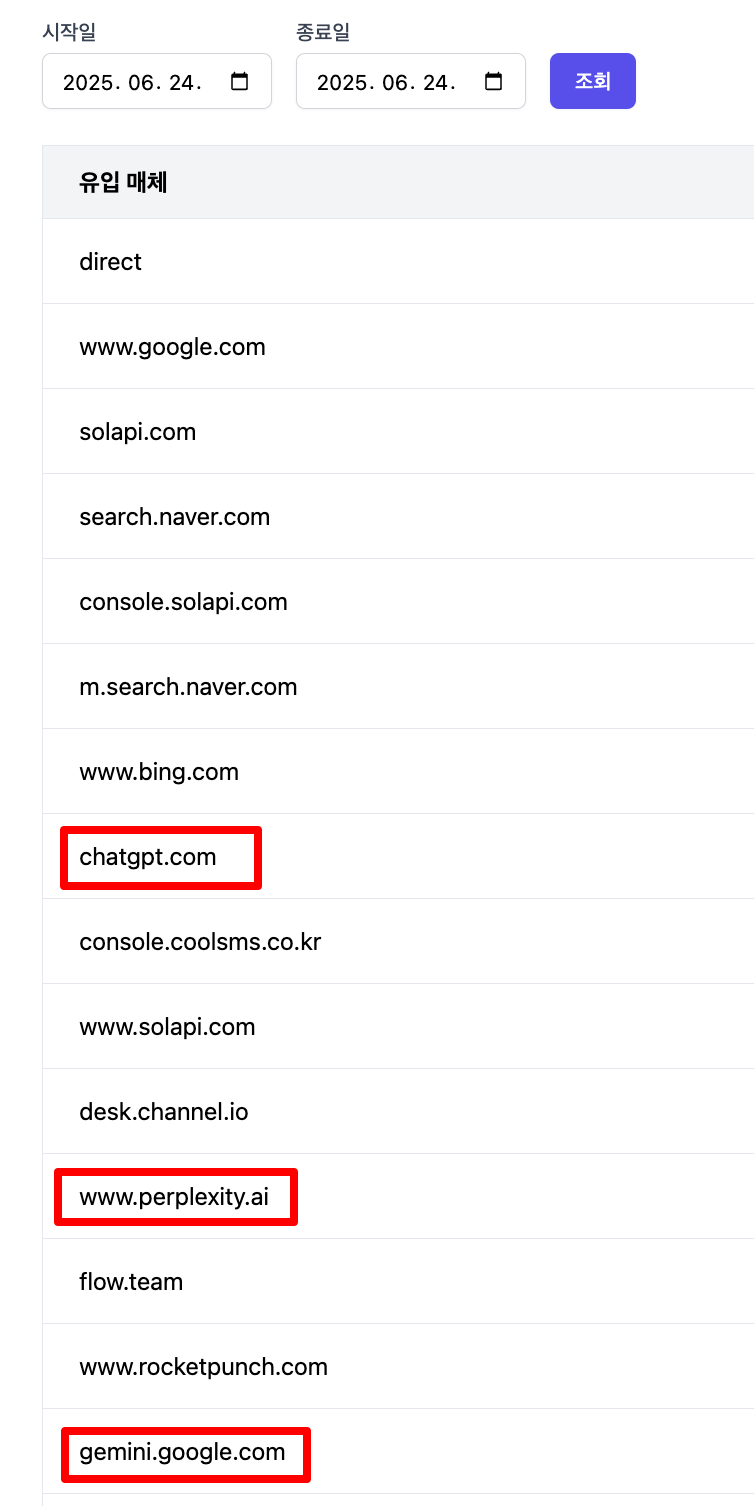
Task: Open the start date calendar picker icon
Action: click(239, 82)
